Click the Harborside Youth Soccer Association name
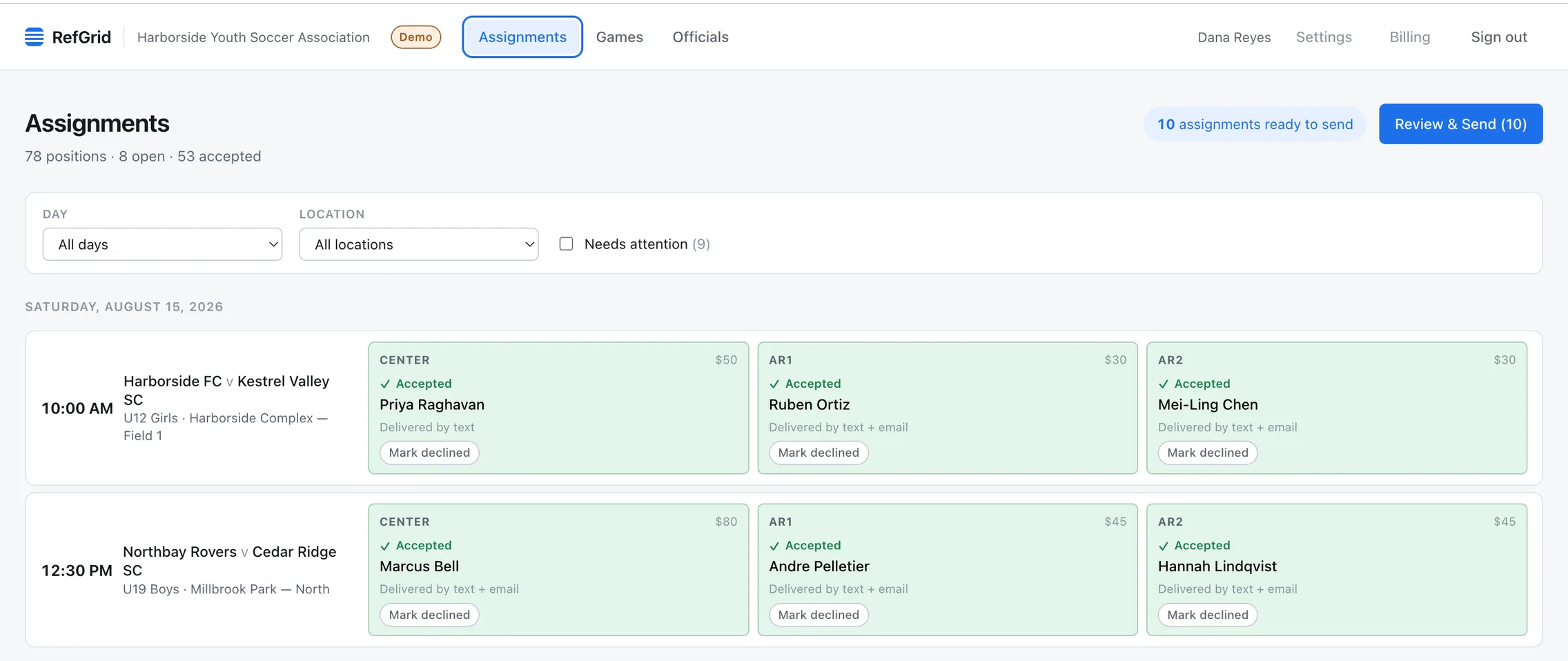 point(253,37)
